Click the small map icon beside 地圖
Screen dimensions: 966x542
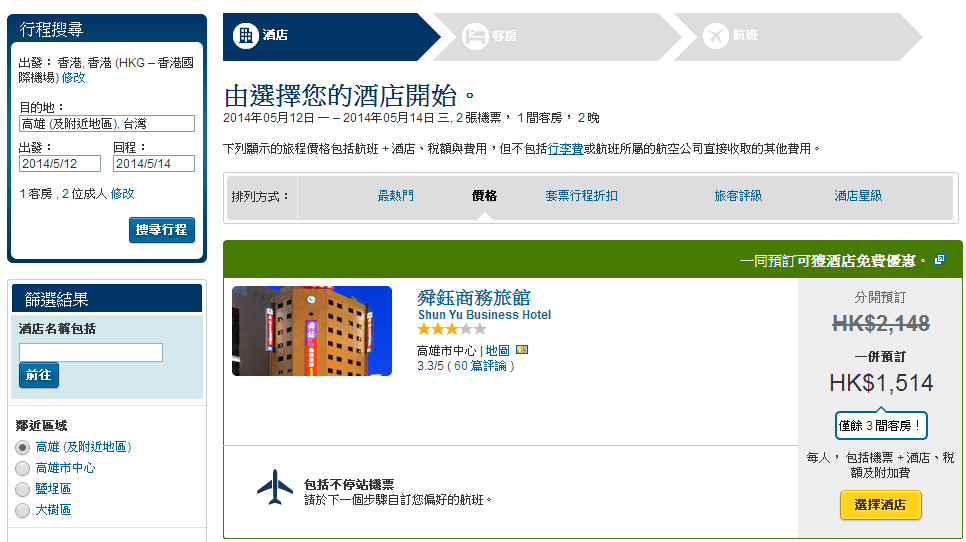click(521, 351)
